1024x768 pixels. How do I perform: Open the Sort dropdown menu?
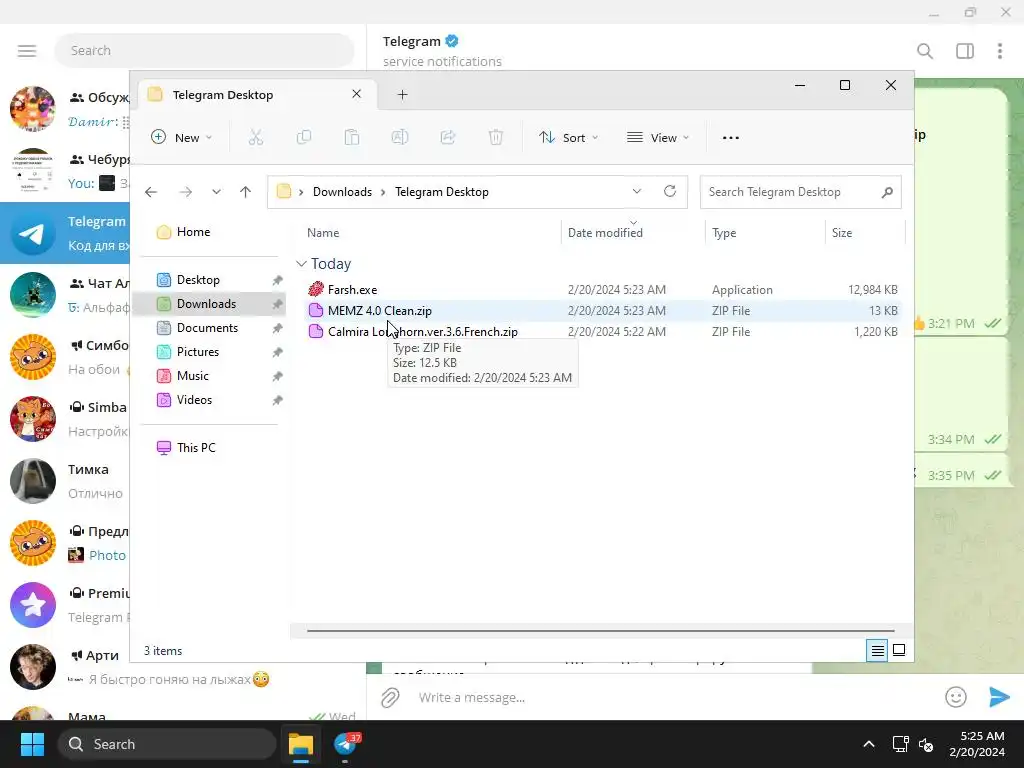pos(568,137)
